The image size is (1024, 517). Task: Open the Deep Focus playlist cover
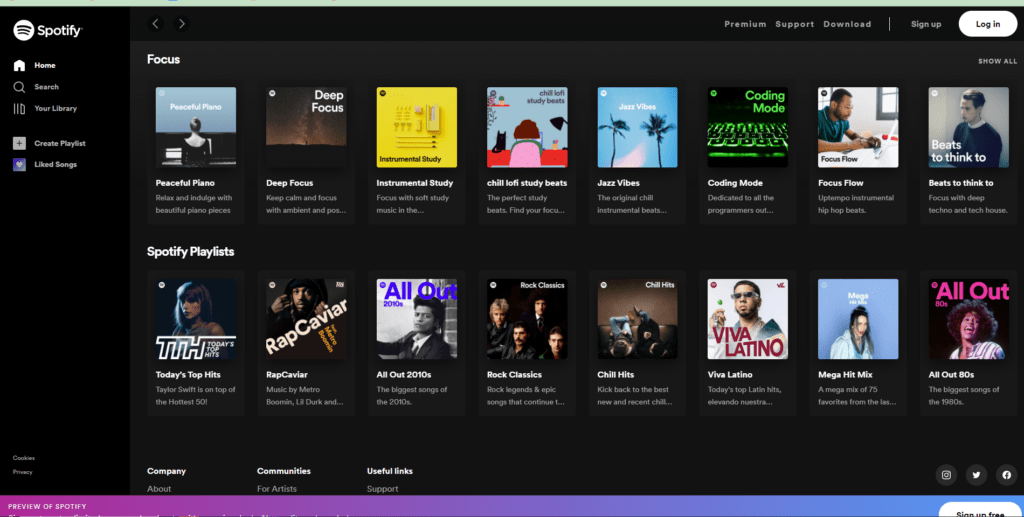point(306,127)
